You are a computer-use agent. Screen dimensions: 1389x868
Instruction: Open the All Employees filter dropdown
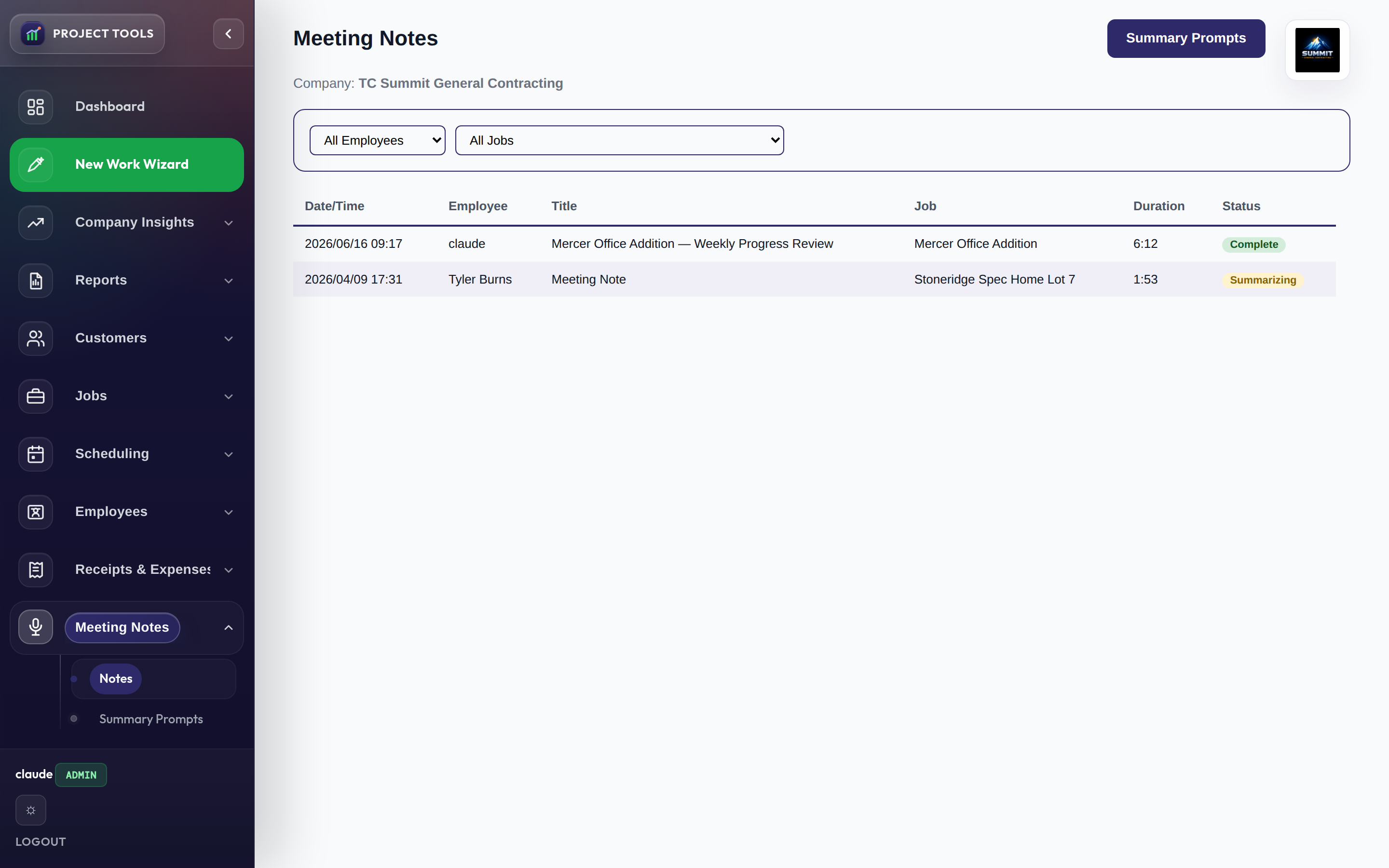pyautogui.click(x=378, y=140)
